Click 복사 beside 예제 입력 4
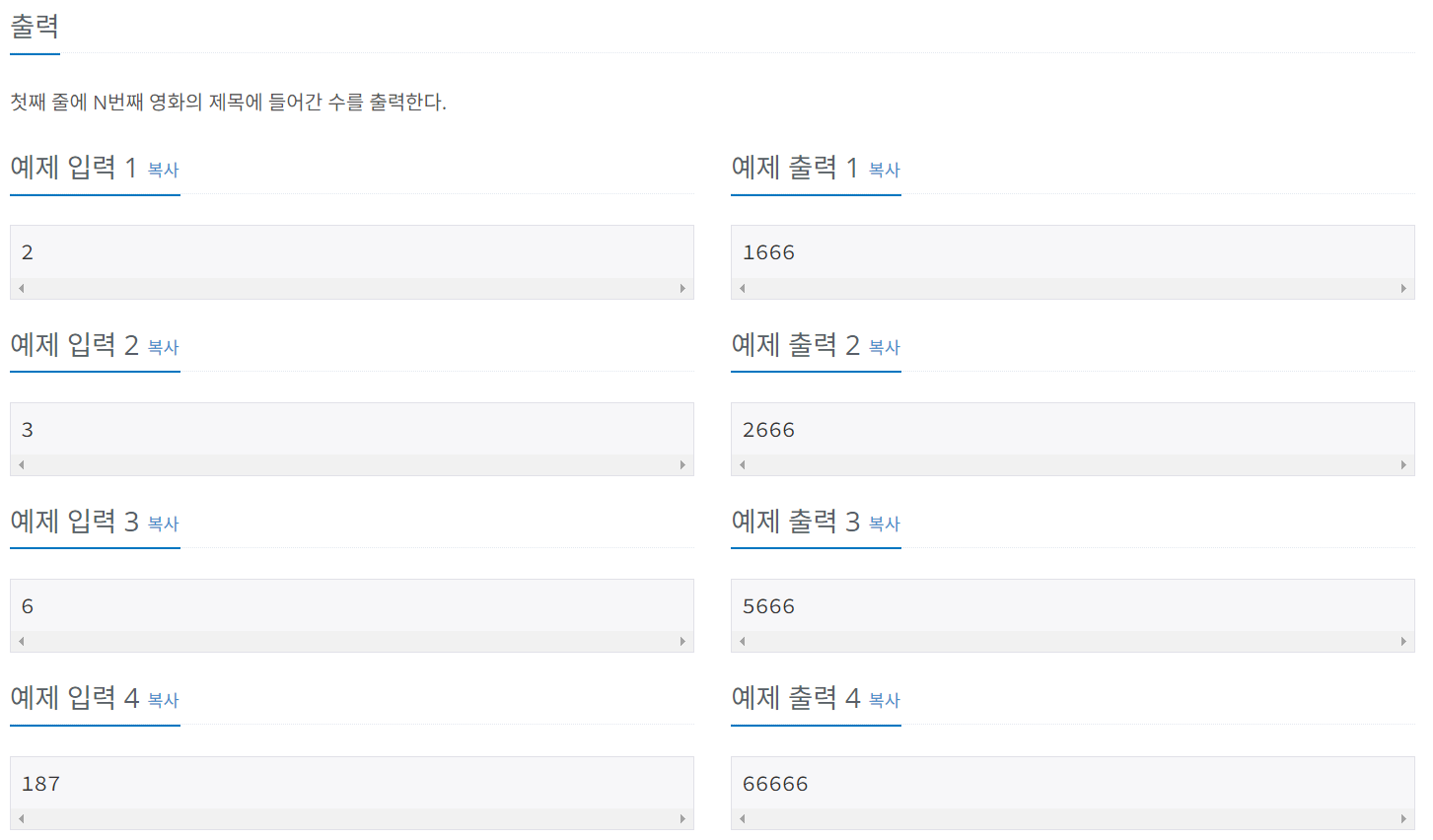Screen dimensions: 1433x840 (x=161, y=701)
